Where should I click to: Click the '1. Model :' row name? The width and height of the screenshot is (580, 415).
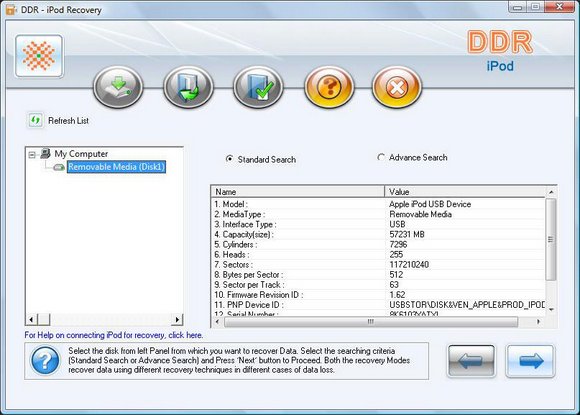231,204
